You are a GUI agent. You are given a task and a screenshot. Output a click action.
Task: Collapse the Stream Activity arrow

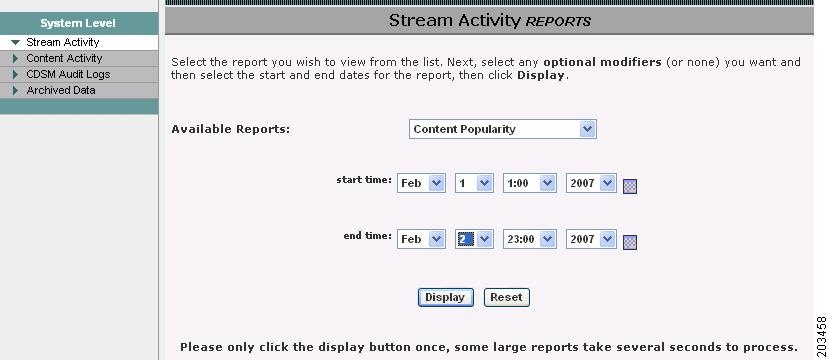15,42
